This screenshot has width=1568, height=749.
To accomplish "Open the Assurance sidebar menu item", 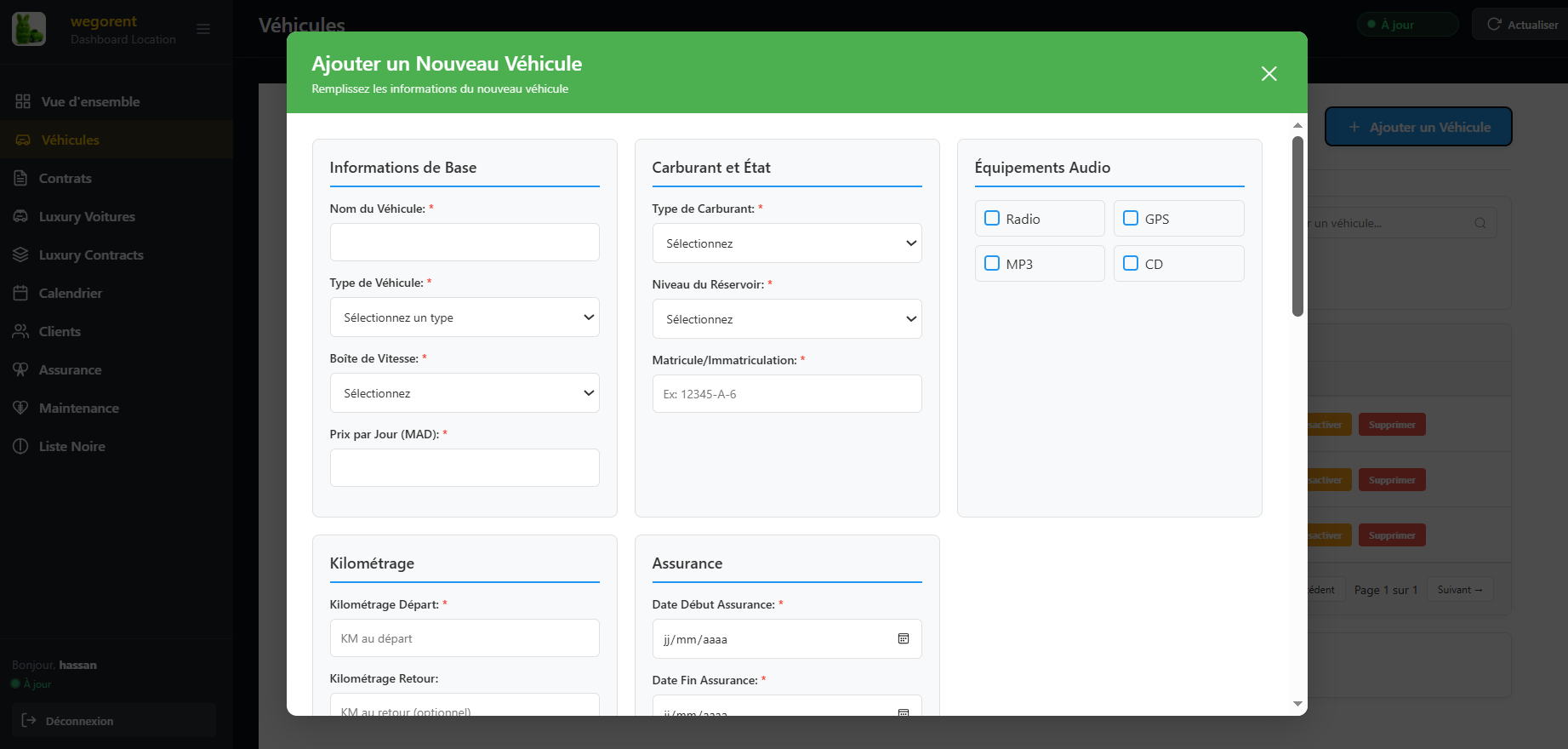I will [x=70, y=369].
